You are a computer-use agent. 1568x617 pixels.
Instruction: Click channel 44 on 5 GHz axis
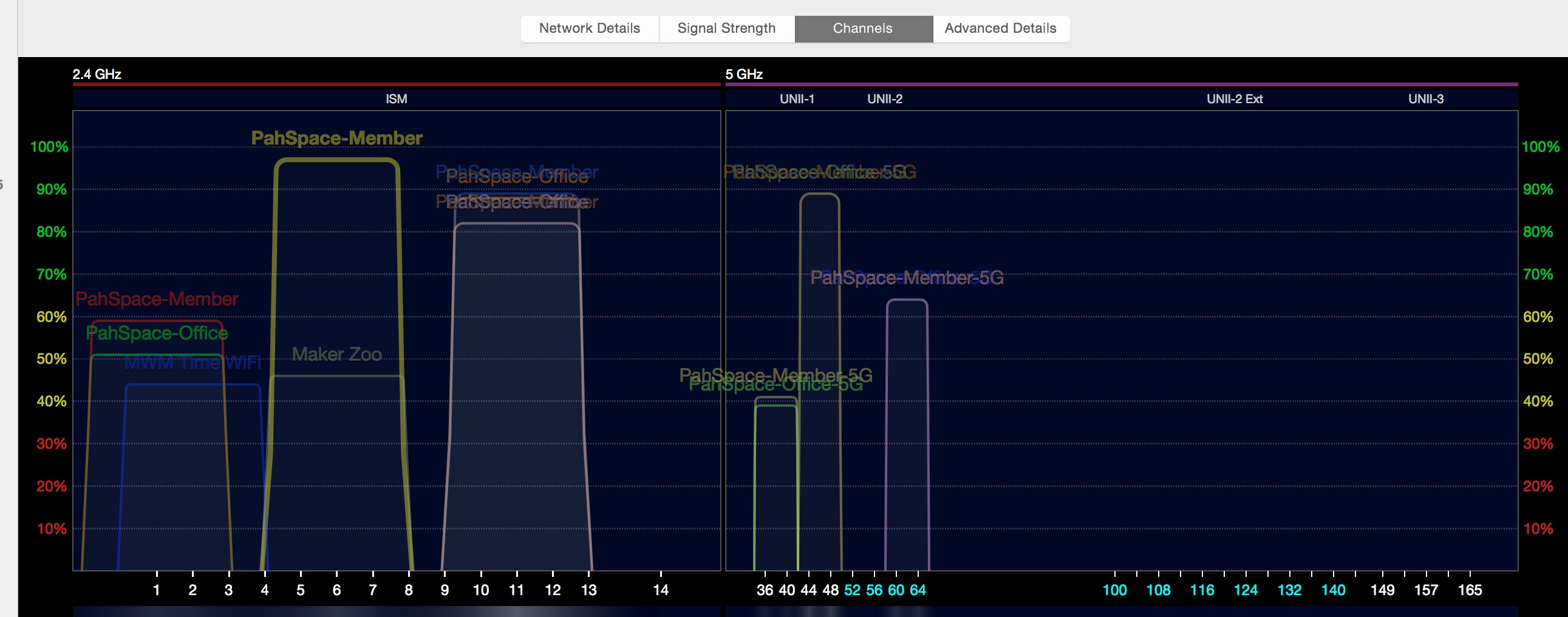(x=808, y=590)
